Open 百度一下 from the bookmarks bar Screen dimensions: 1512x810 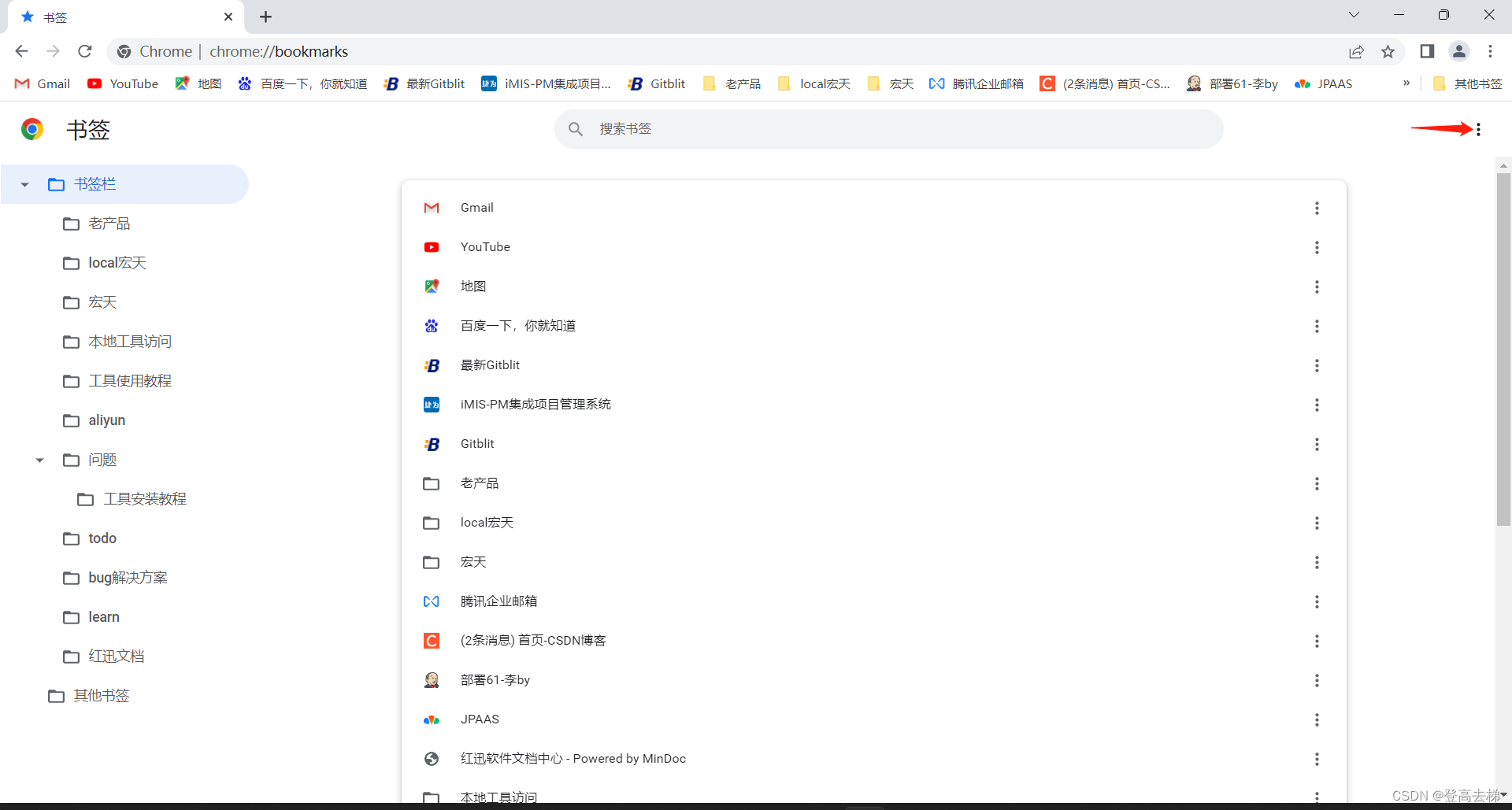[302, 83]
